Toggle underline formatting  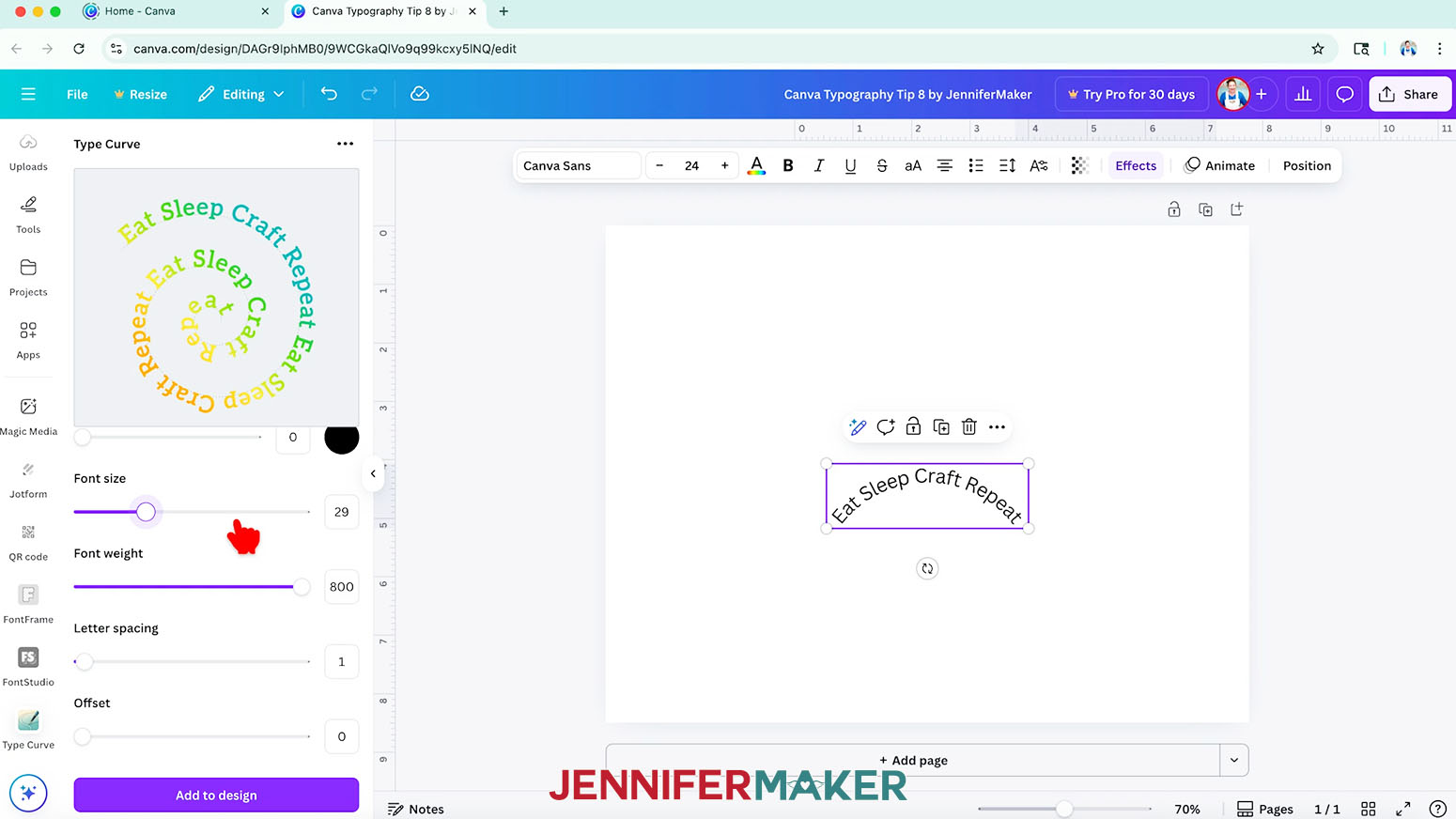(x=850, y=165)
